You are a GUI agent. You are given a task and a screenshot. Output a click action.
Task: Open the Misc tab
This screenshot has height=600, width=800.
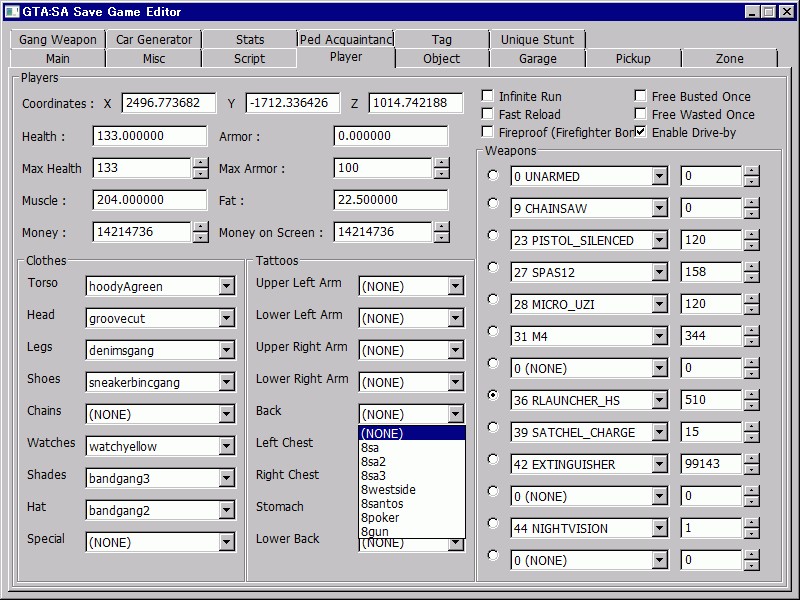point(154,58)
